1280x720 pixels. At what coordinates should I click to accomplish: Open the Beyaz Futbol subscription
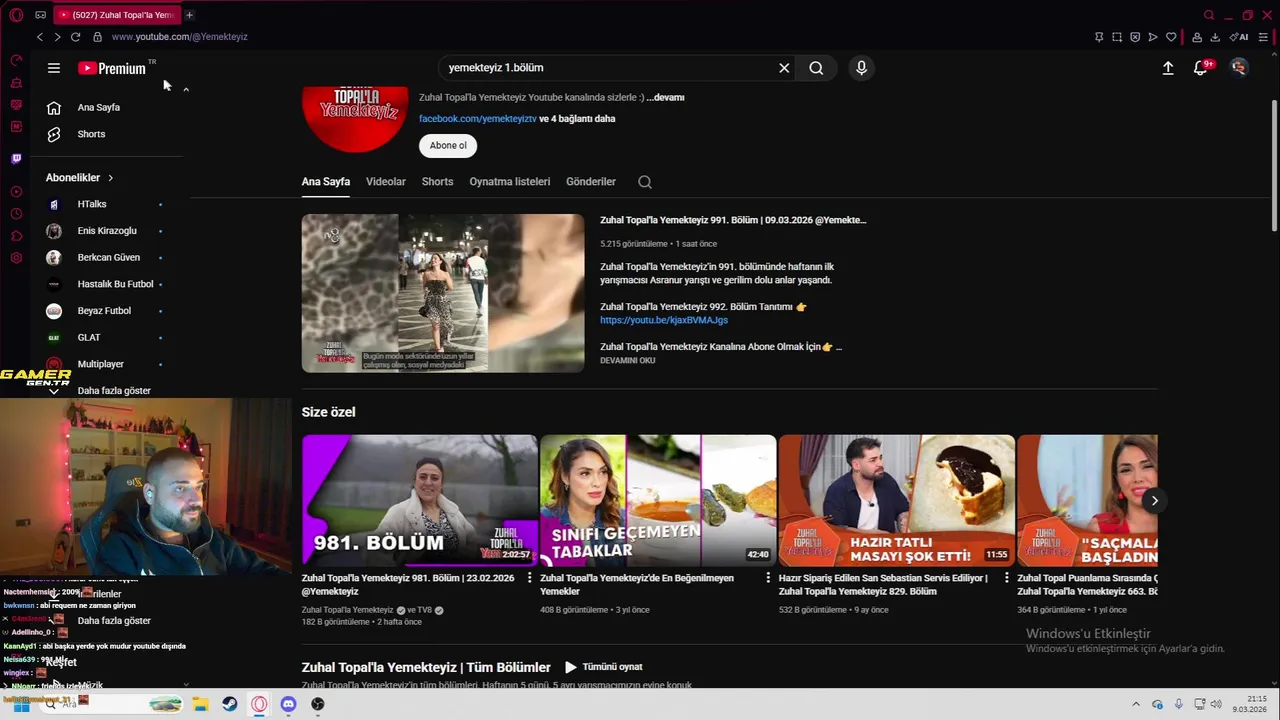click(105, 311)
